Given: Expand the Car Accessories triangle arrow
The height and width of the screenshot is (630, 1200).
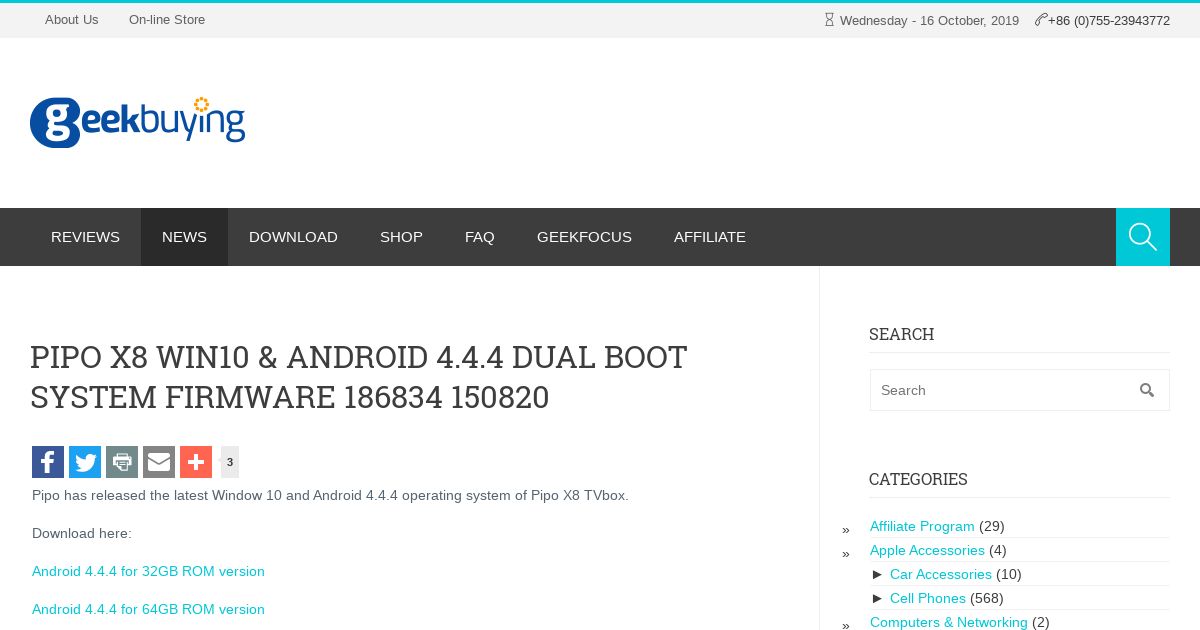Looking at the screenshot, I should tap(878, 574).
